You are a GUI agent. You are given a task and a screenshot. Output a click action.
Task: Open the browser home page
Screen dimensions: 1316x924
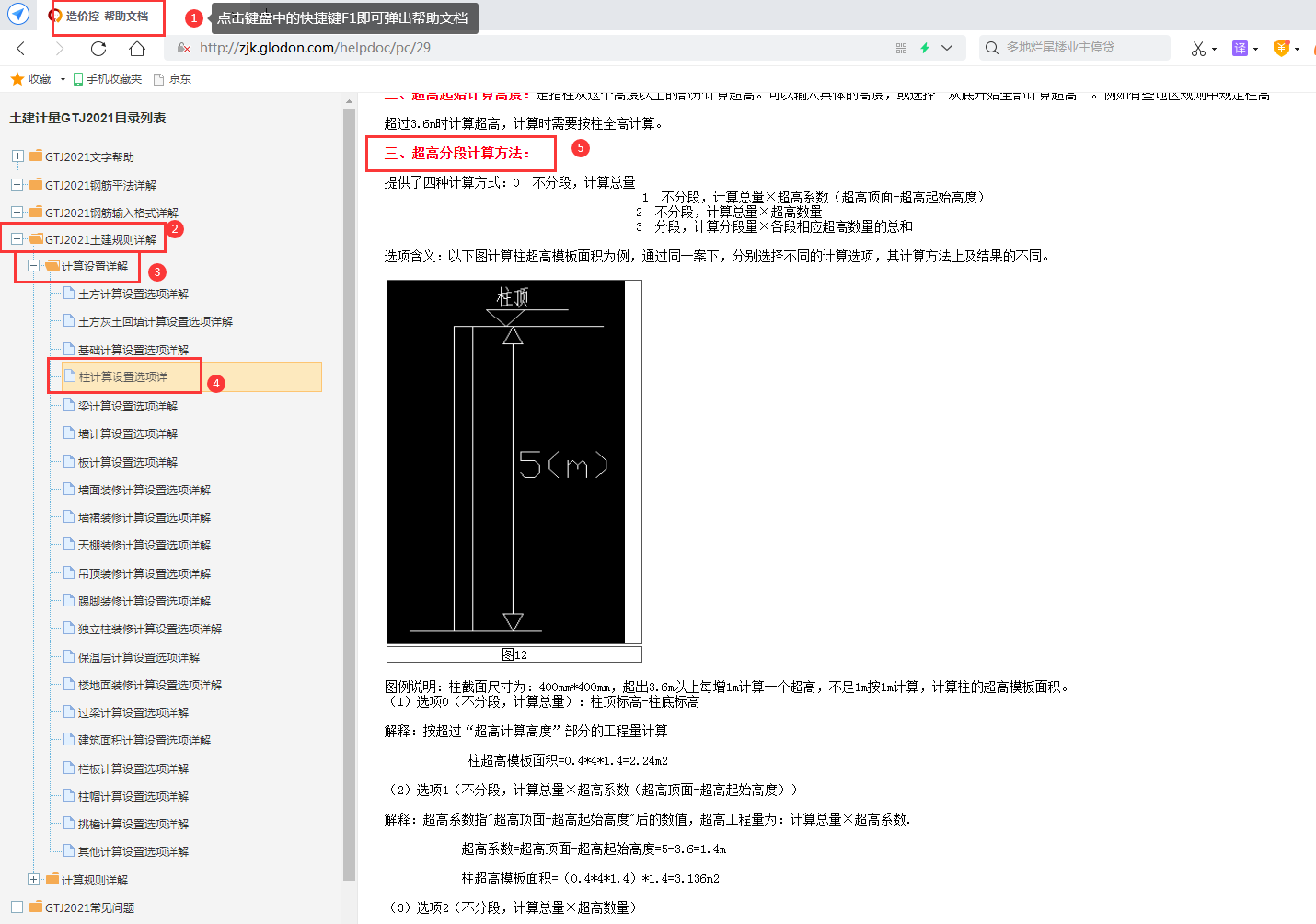click(137, 48)
